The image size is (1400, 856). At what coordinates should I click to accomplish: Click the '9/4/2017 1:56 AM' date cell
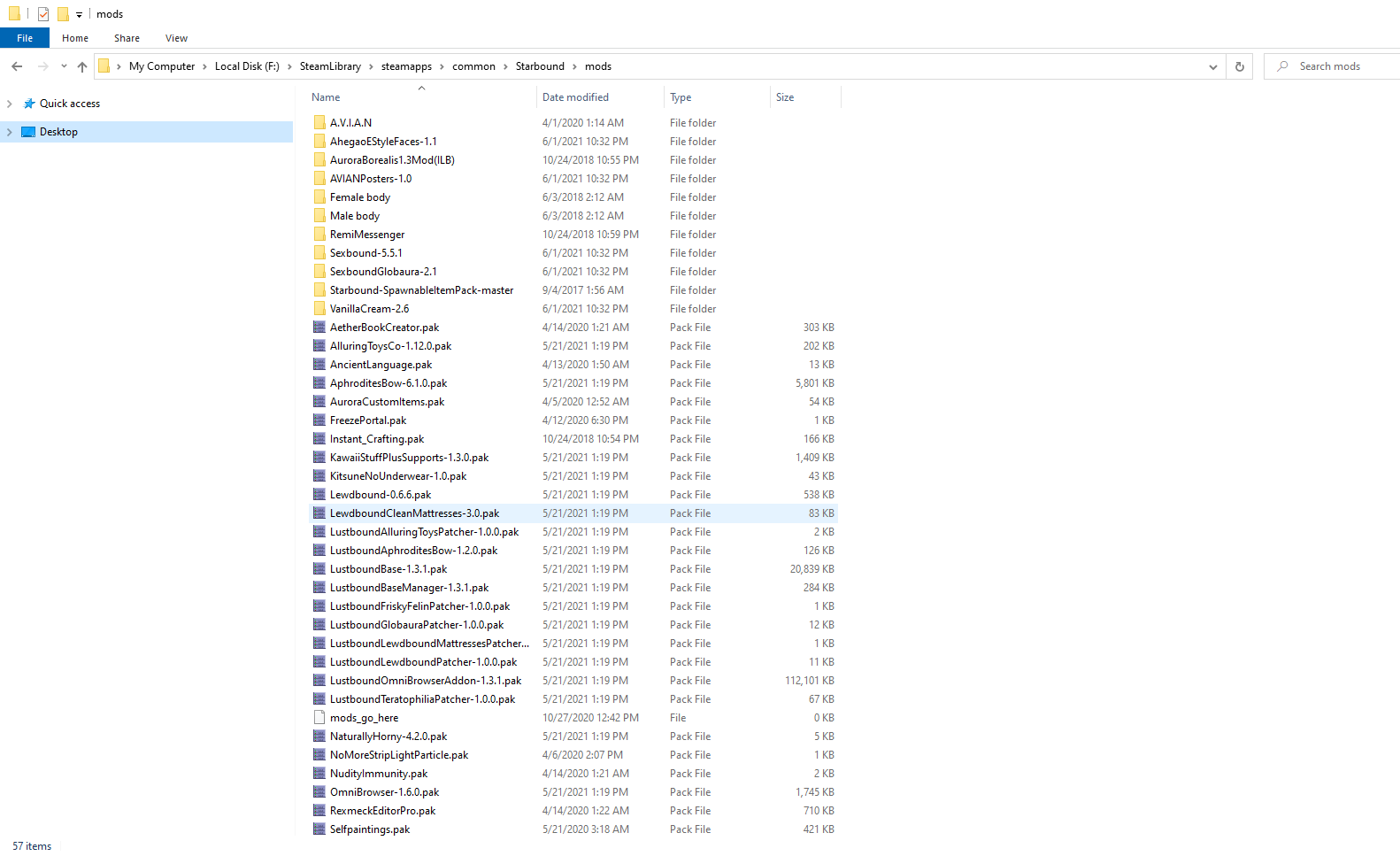pos(583,290)
